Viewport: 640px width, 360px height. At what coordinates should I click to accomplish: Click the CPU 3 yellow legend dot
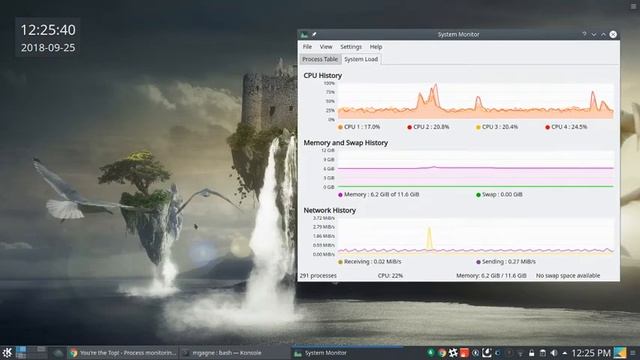pyautogui.click(x=478, y=127)
